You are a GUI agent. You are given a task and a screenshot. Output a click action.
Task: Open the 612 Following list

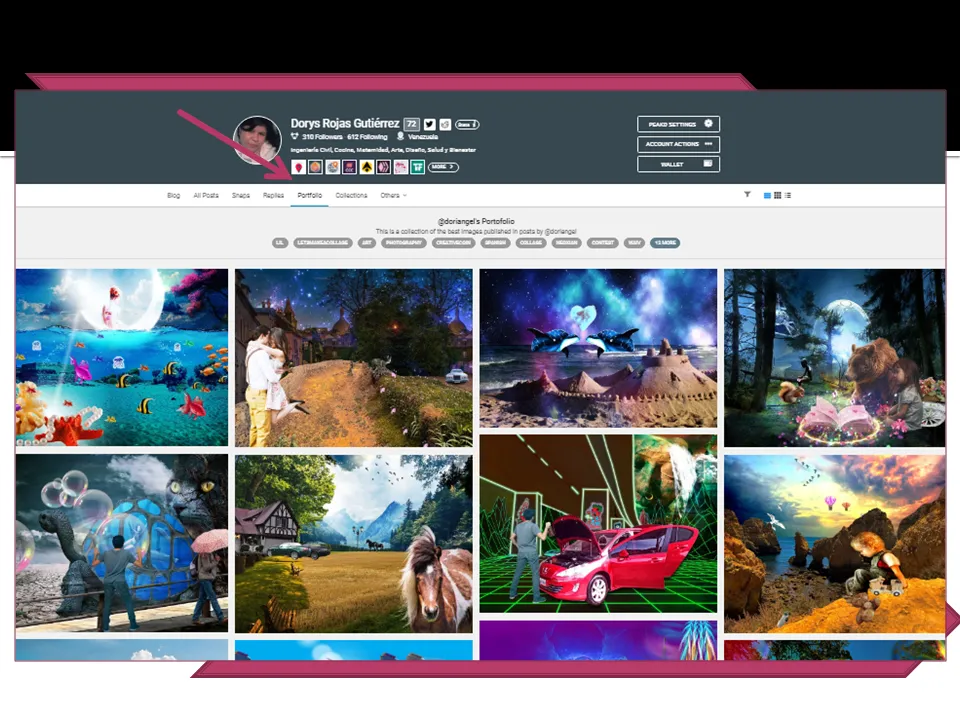367,137
